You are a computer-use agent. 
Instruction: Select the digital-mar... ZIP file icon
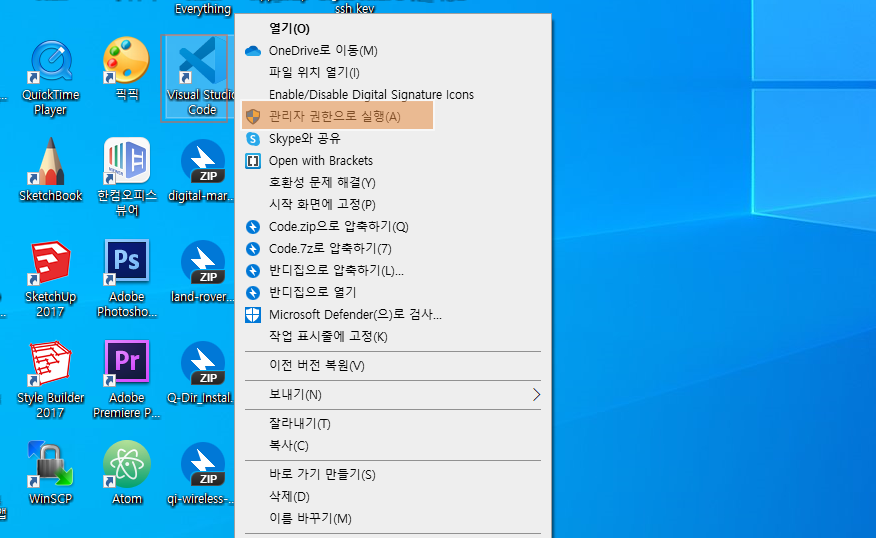coord(202,170)
